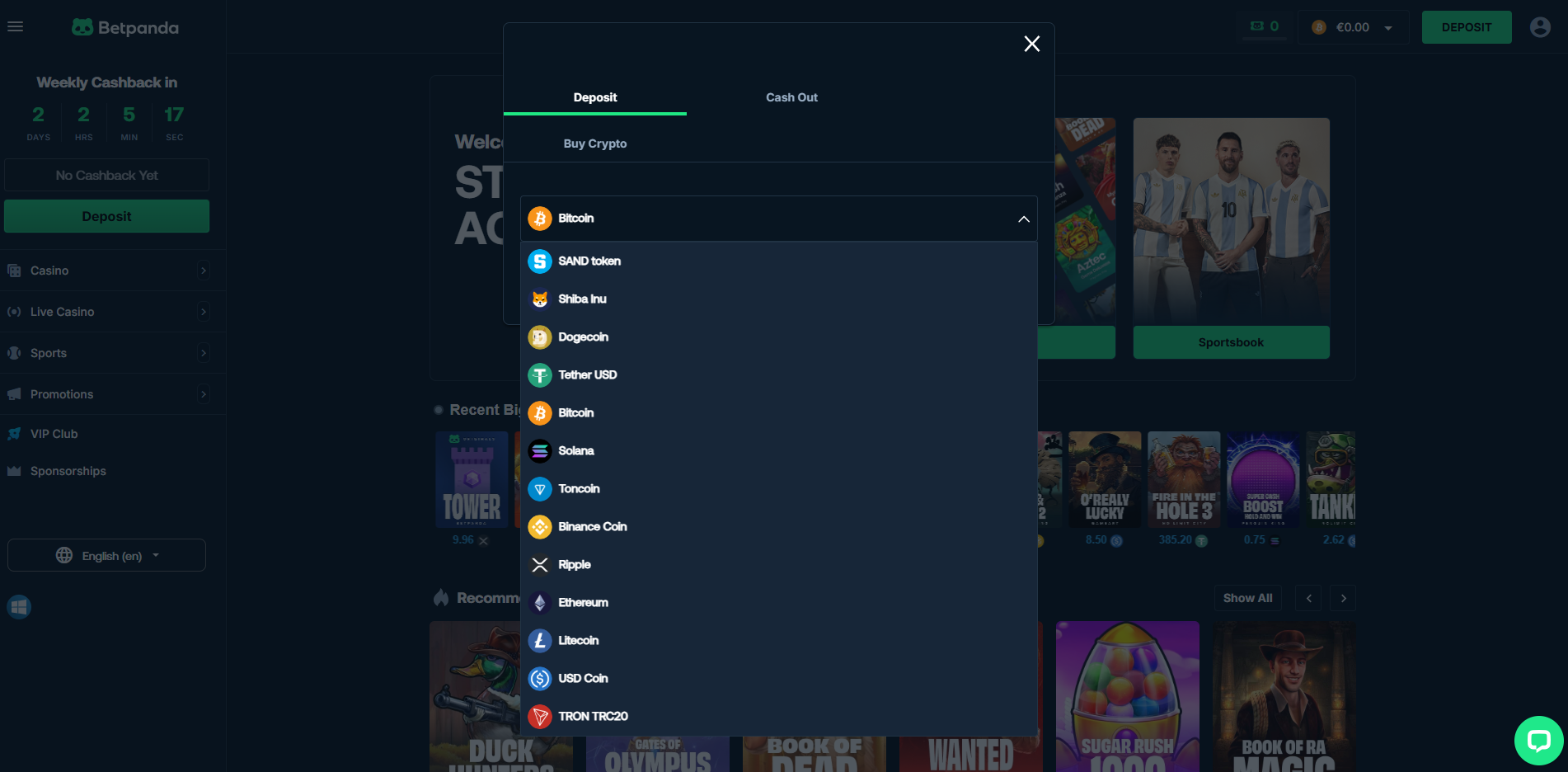The height and width of the screenshot is (772, 1568).
Task: Choose Shiba Inu coin icon
Action: (540, 299)
